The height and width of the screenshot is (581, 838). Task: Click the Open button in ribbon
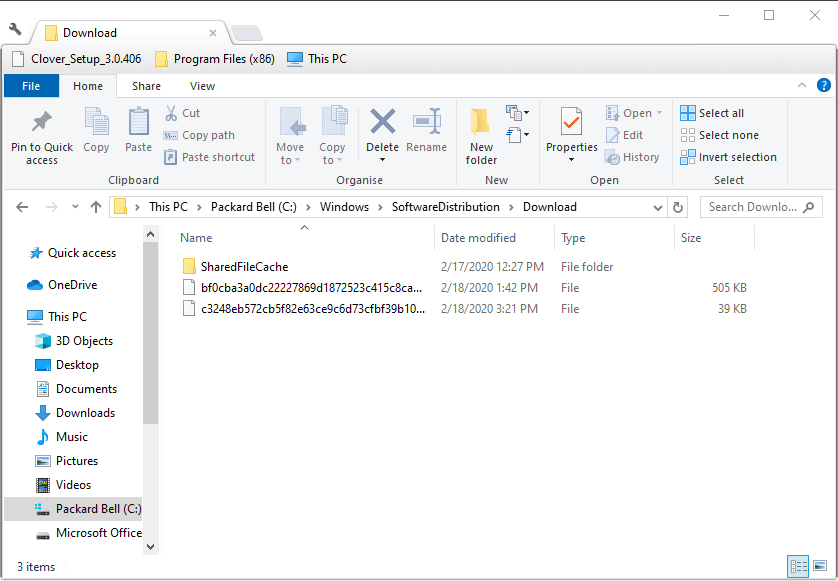click(629, 113)
